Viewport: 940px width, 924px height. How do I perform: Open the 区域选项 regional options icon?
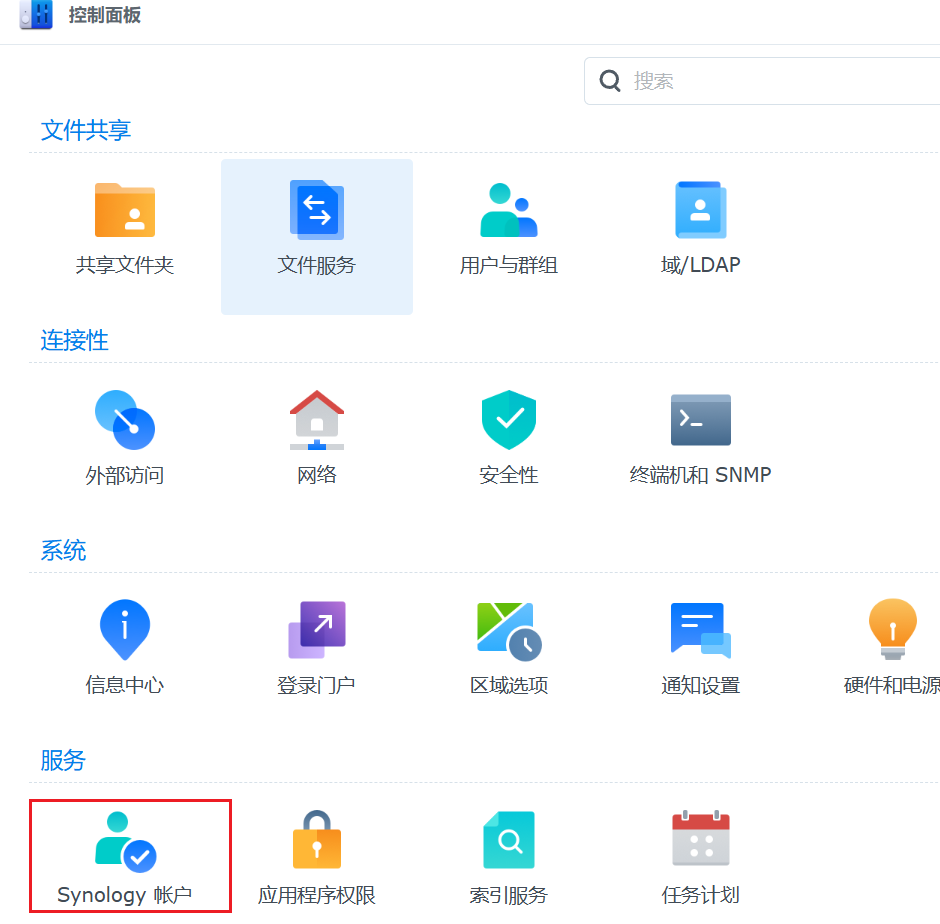pos(508,631)
